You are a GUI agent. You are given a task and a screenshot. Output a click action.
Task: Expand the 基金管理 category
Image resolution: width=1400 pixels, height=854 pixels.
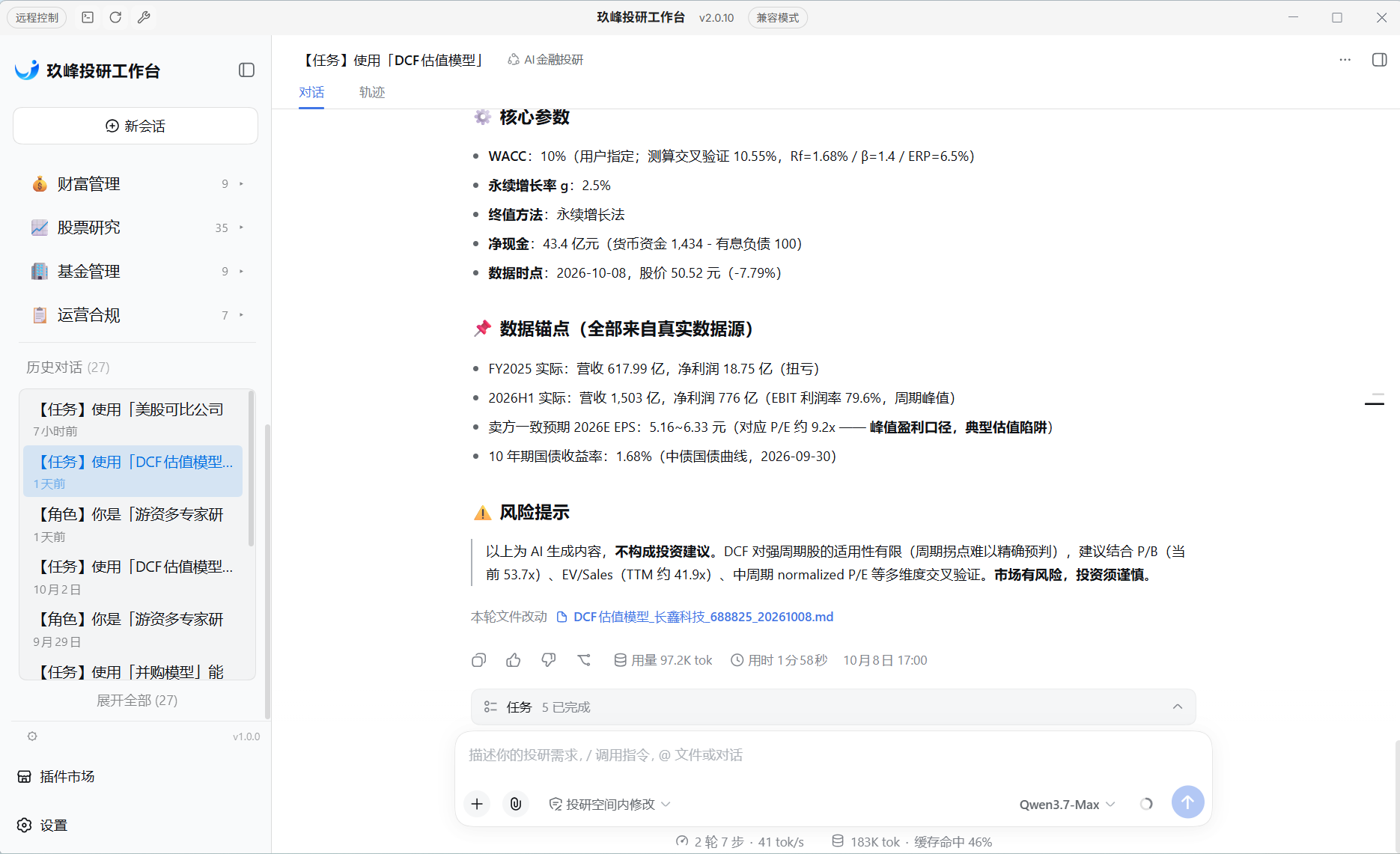pyautogui.click(x=137, y=272)
